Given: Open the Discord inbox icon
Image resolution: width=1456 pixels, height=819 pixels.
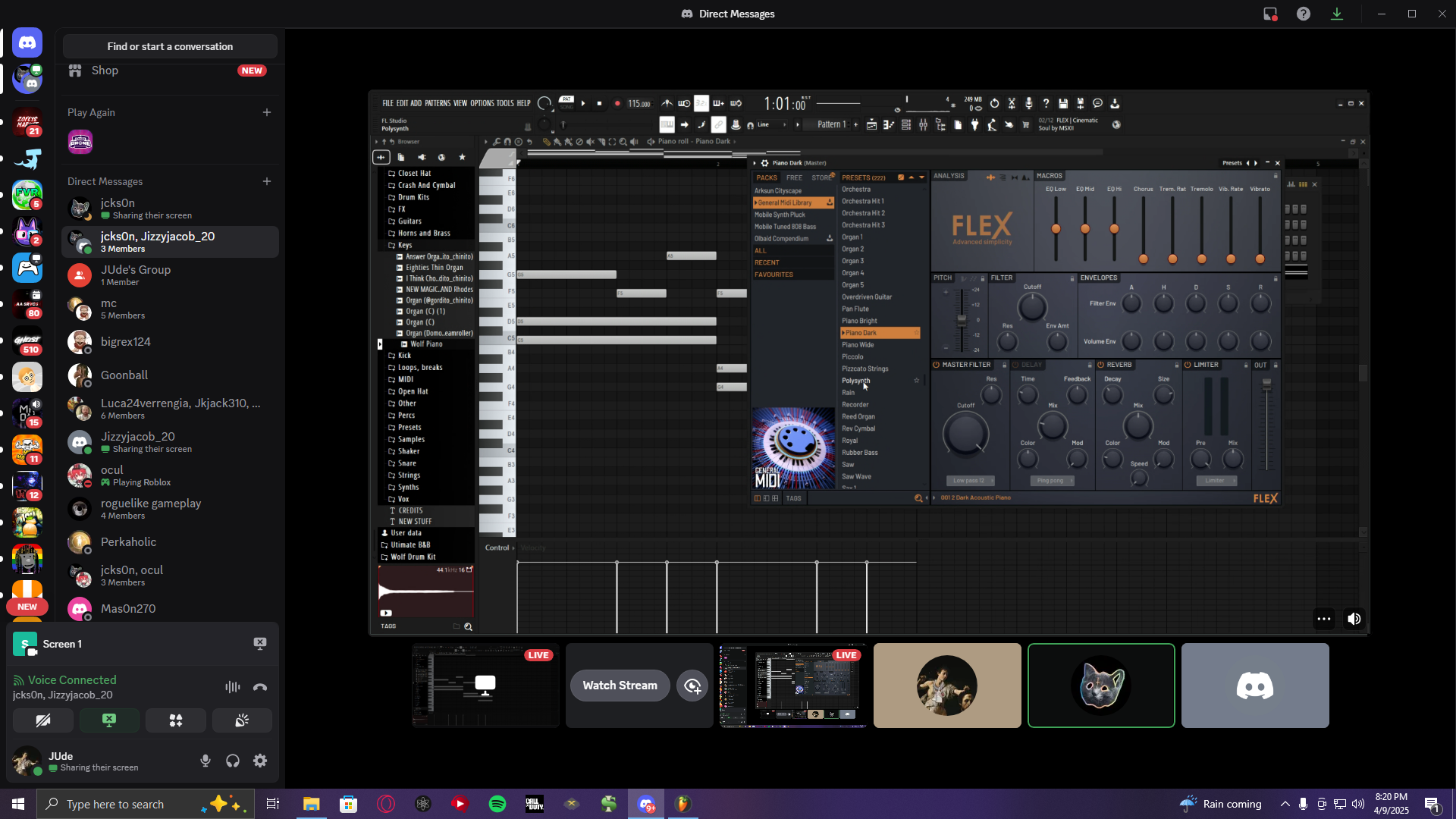Looking at the screenshot, I should click(x=1269, y=14).
